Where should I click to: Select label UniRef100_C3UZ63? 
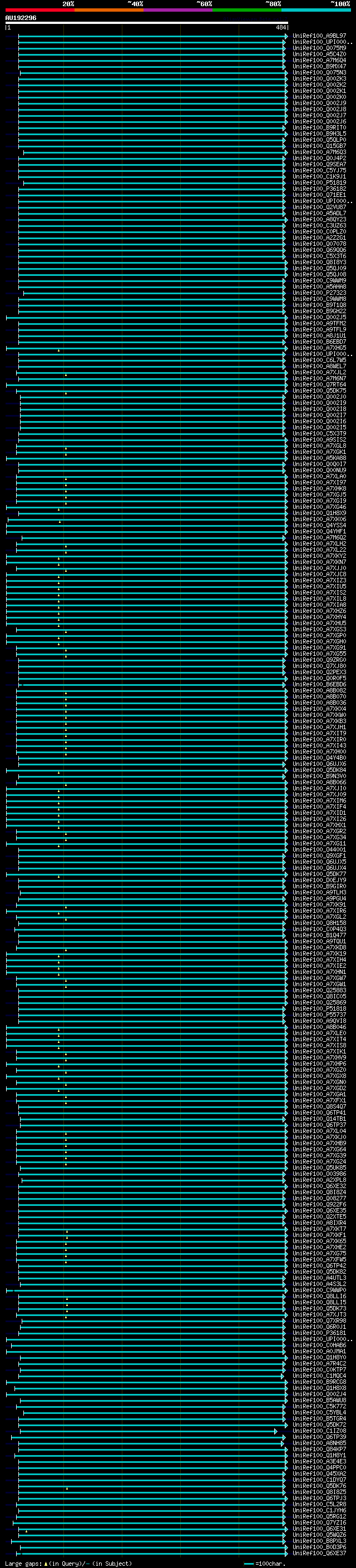pyautogui.click(x=319, y=226)
